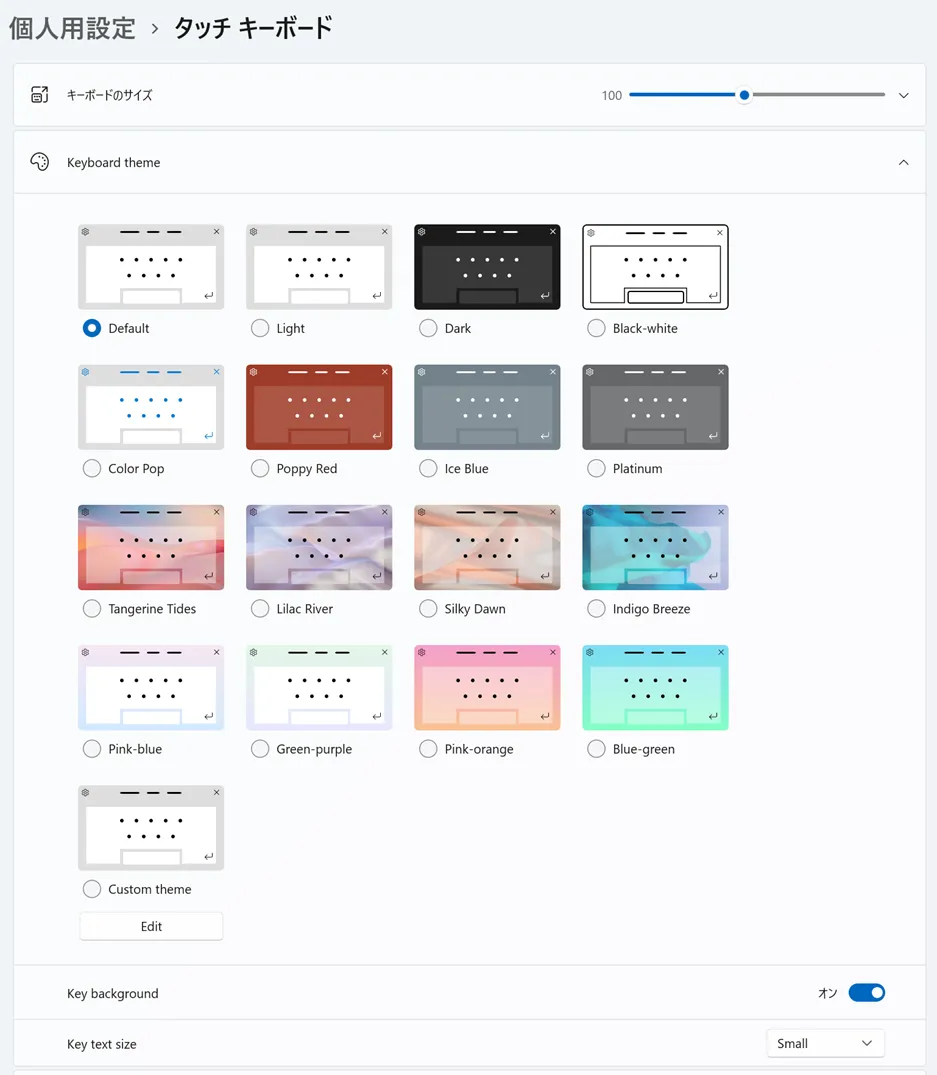Pick the Silky Dawn preview thumbnail
Image resolution: width=937 pixels, height=1075 pixels.
click(x=487, y=547)
